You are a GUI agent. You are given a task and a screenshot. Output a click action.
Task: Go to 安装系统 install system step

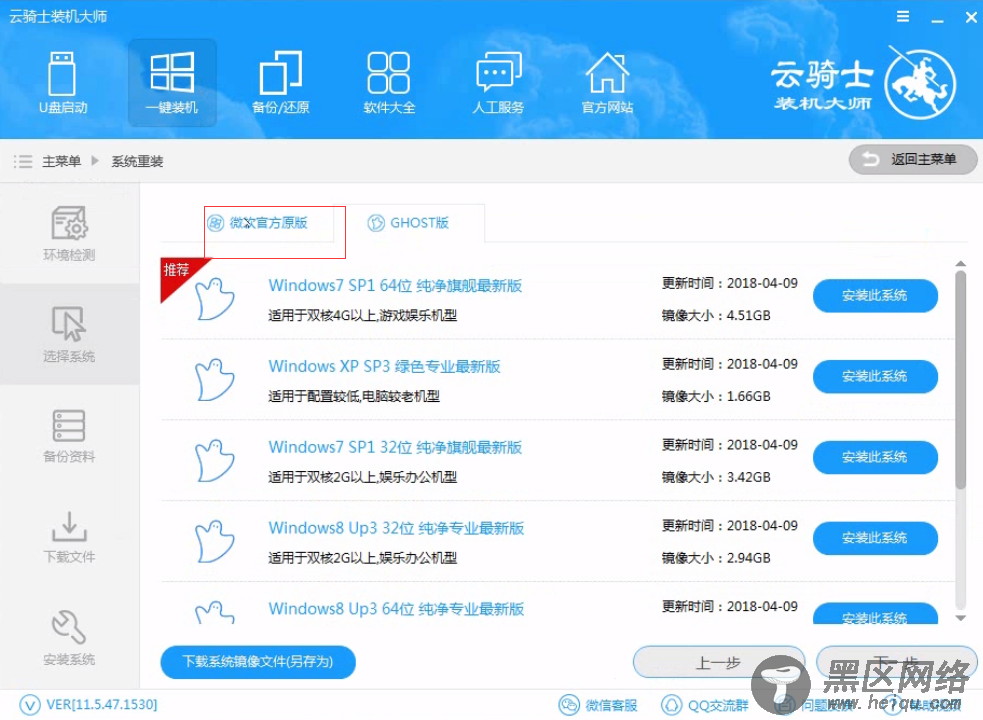click(69, 638)
